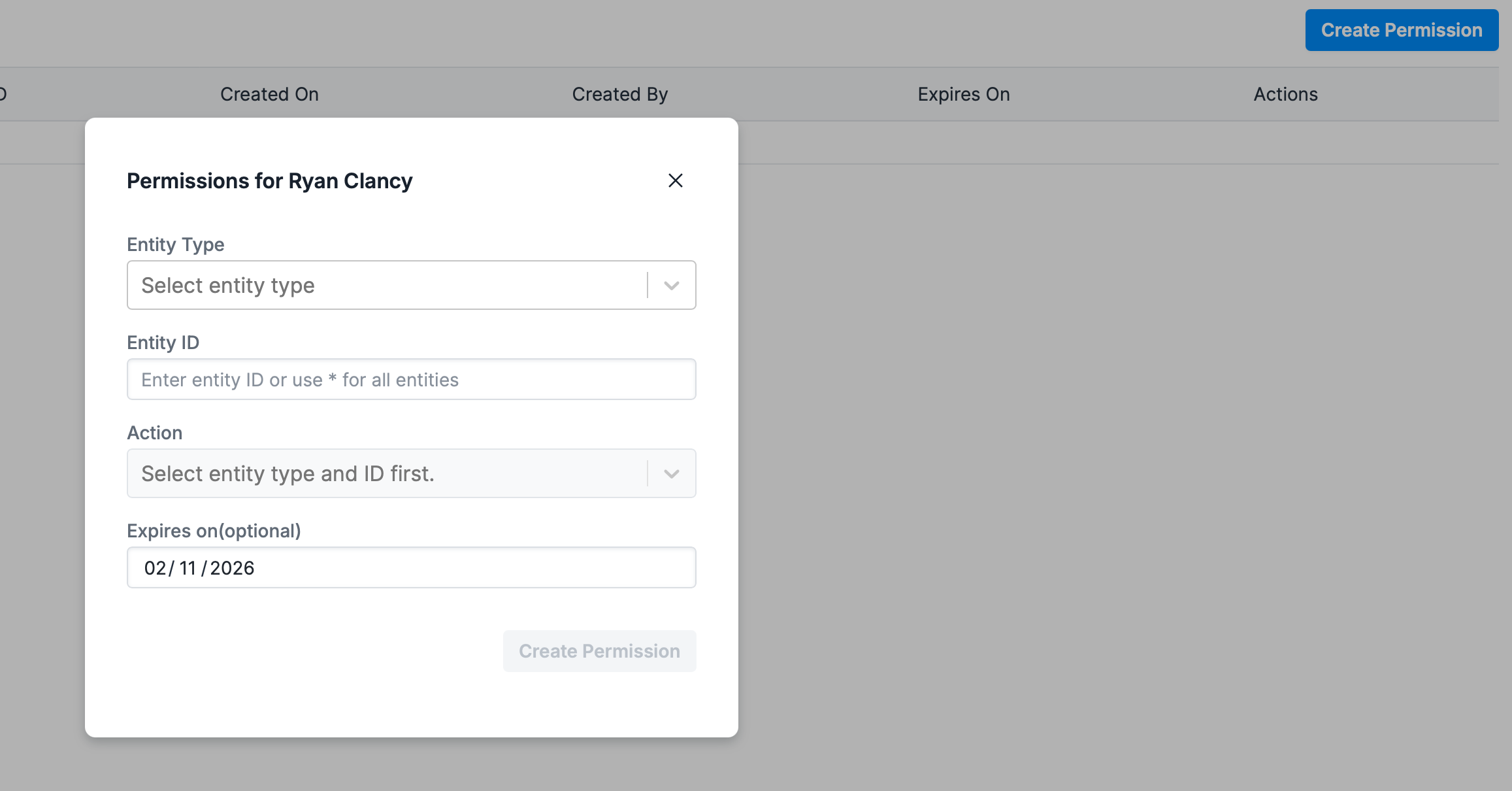The height and width of the screenshot is (791, 1512).
Task: Click the Entity Type chevron arrow
Action: tap(671, 286)
